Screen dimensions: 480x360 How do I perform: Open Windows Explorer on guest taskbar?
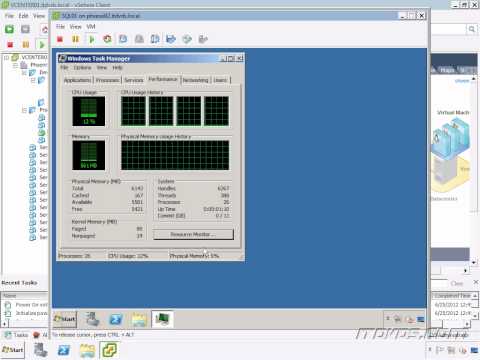pos(139,319)
